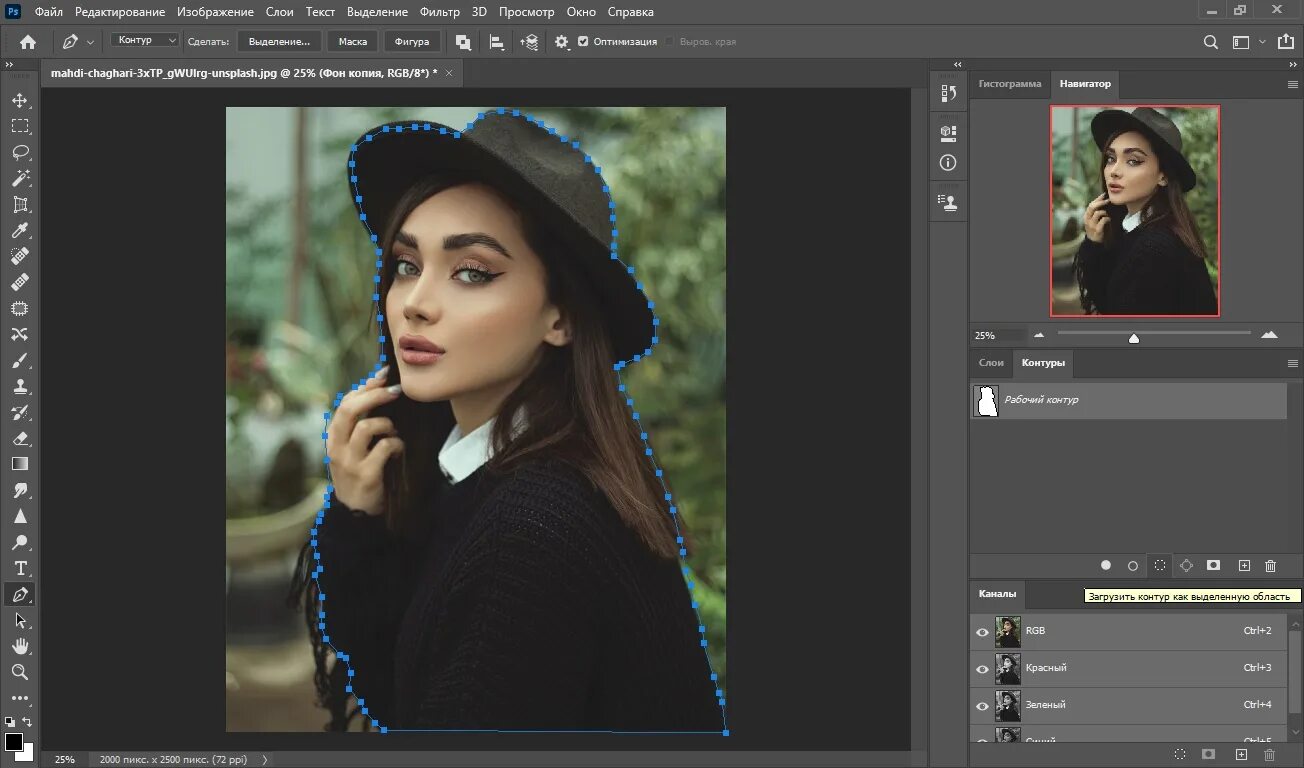Switch to the Гистограмма tab
Viewport: 1304px width, 768px height.
[x=1010, y=84]
